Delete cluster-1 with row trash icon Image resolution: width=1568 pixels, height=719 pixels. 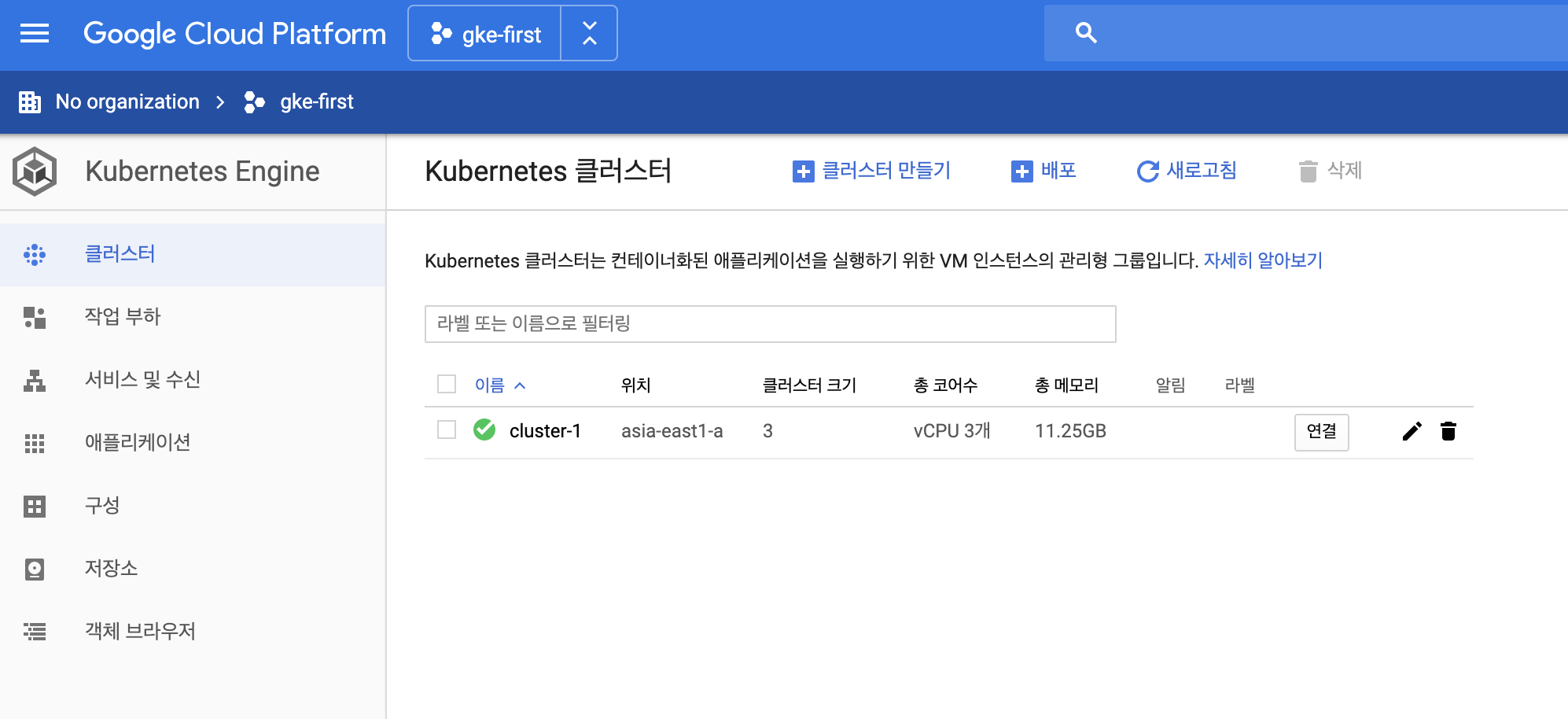tap(1448, 431)
